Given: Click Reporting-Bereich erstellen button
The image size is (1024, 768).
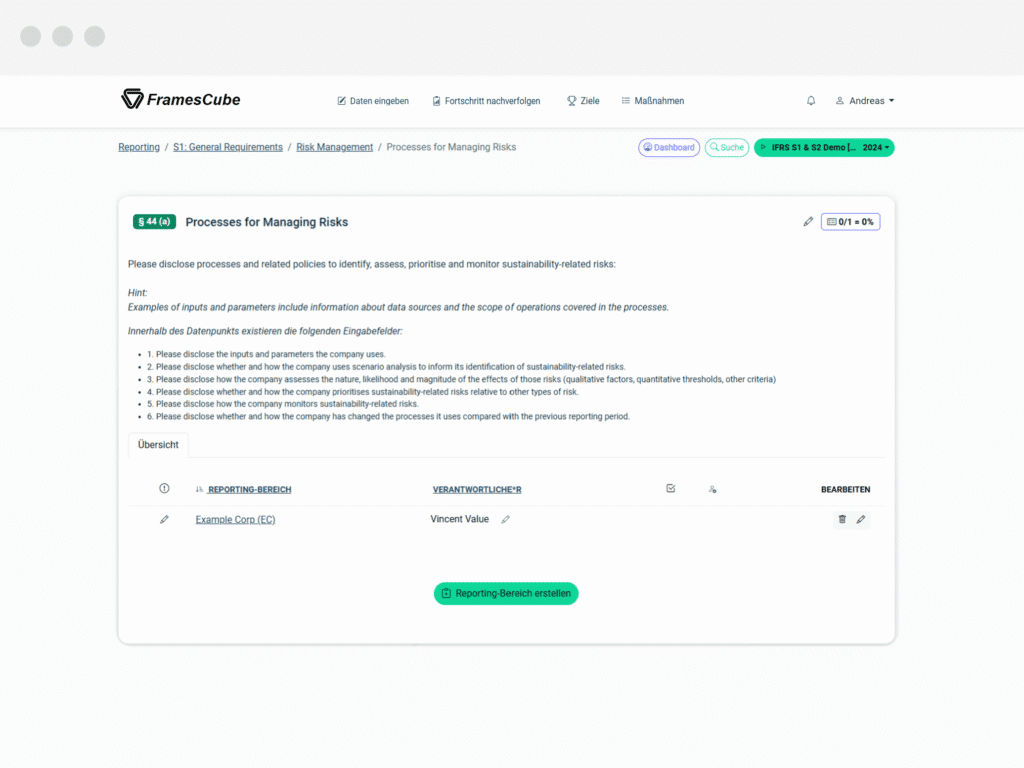Looking at the screenshot, I should 506,593.
